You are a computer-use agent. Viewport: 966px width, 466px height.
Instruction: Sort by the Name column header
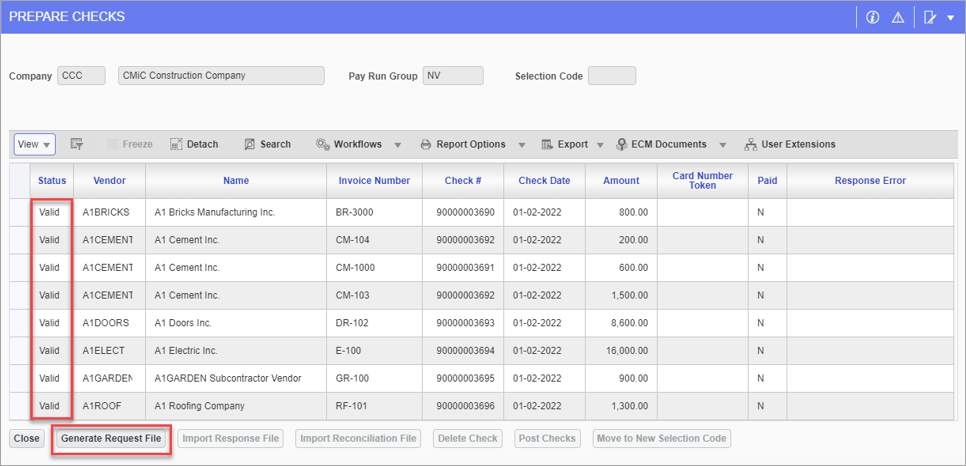pyautogui.click(x=236, y=181)
